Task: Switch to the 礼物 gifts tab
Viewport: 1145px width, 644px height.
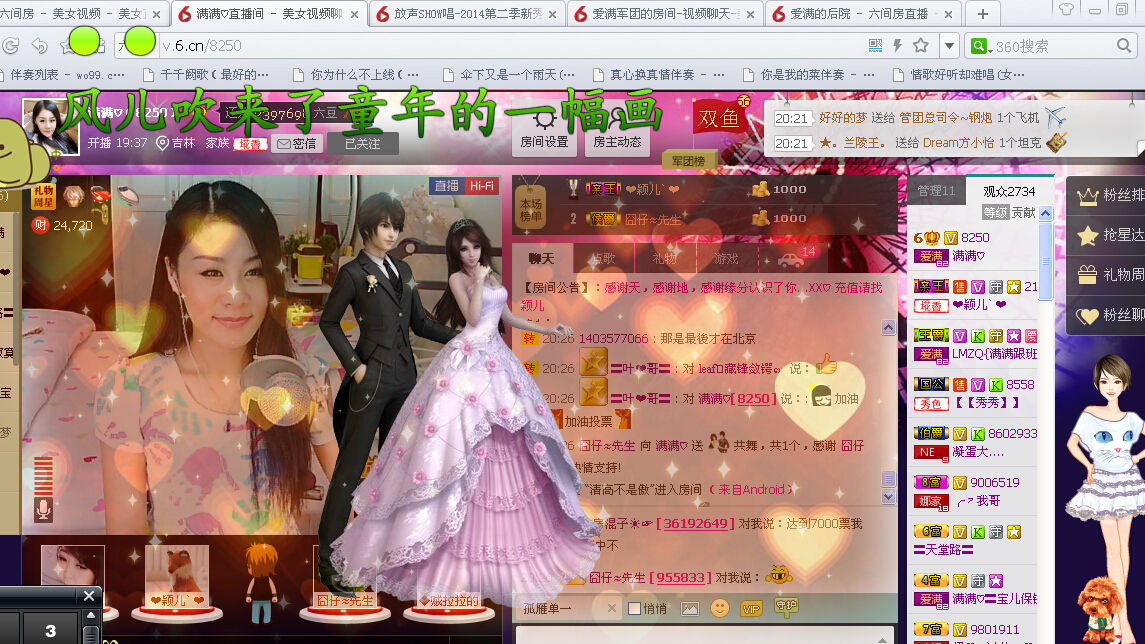Action: pyautogui.click(x=665, y=258)
